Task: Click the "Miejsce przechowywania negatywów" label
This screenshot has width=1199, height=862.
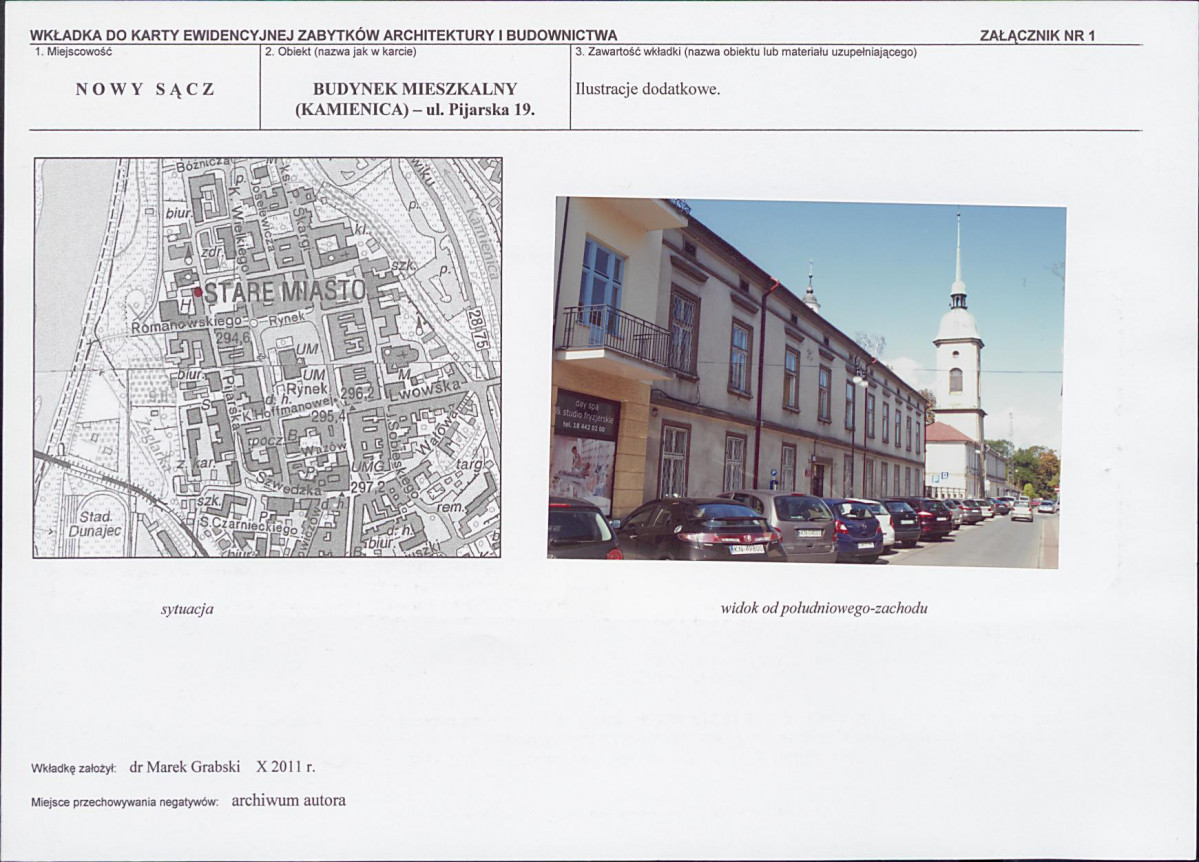Action: 125,802
